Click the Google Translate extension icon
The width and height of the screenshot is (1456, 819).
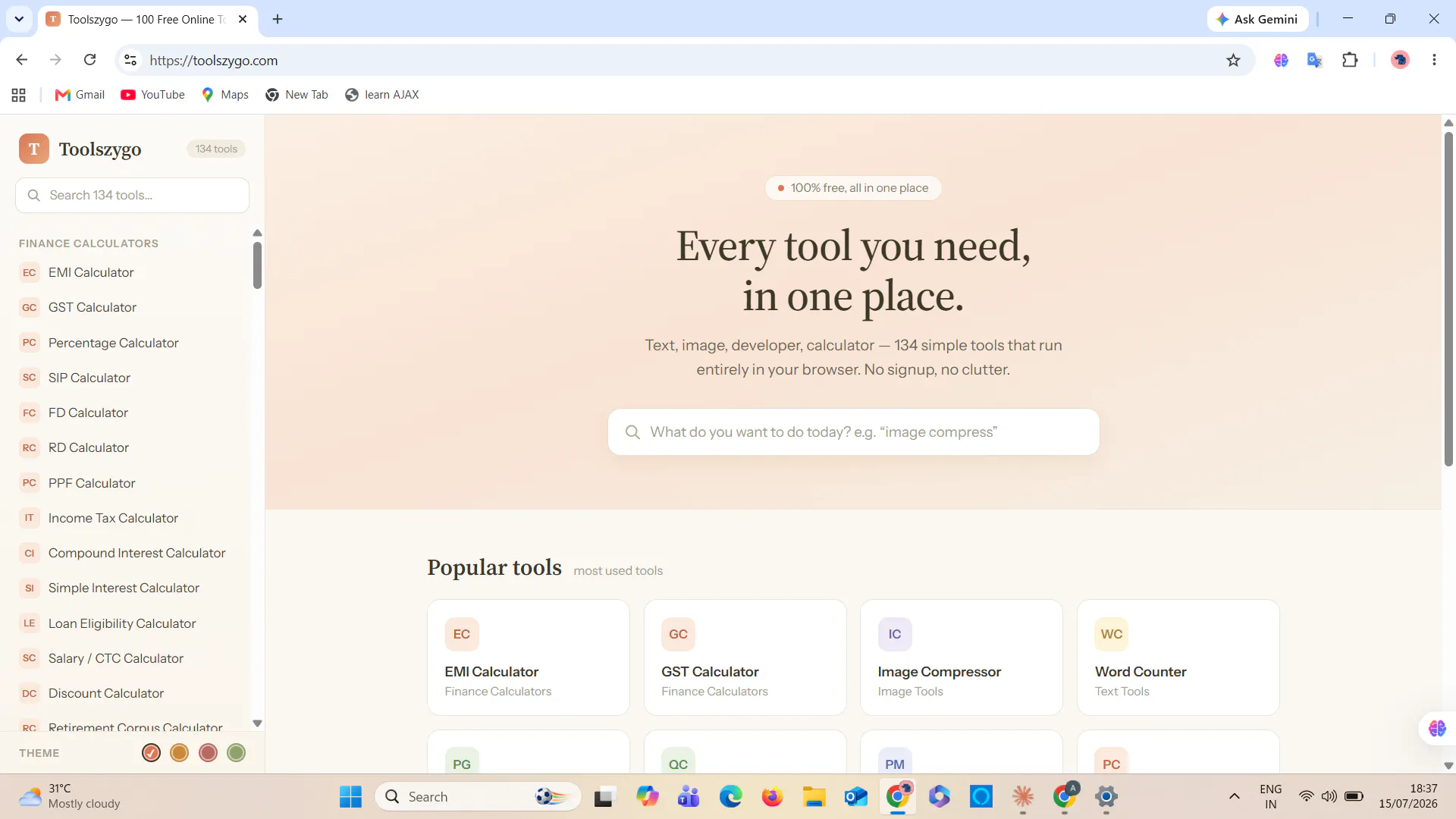click(x=1315, y=60)
